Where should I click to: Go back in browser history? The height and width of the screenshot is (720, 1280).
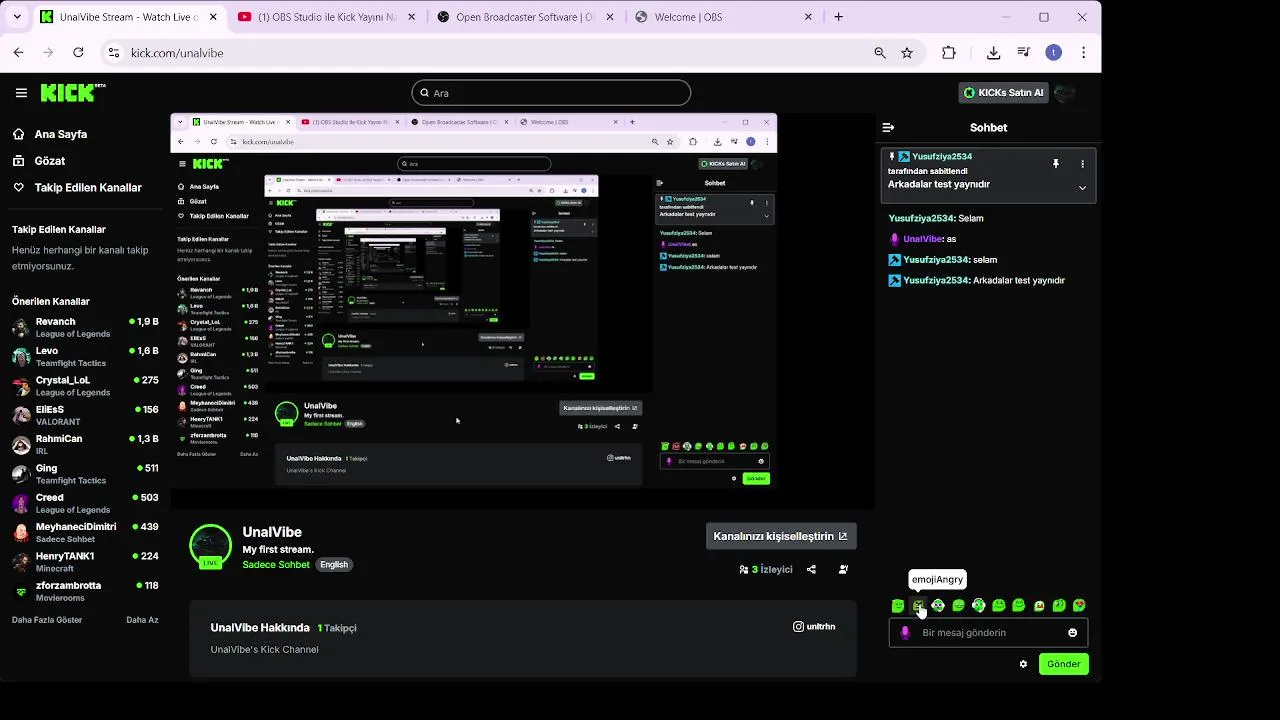tap(18, 53)
